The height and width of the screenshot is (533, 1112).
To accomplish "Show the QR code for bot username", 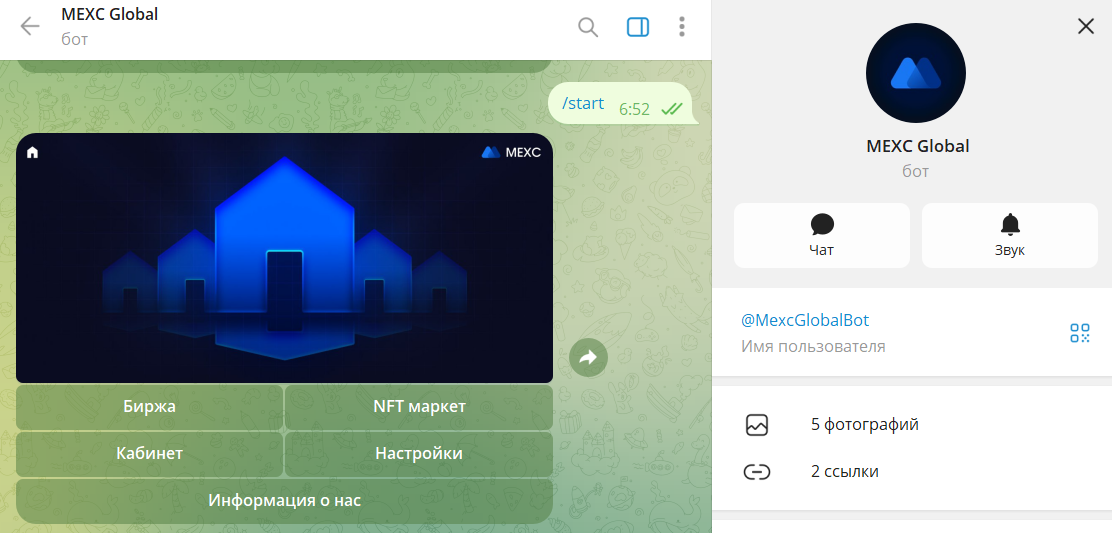I will 1079,333.
